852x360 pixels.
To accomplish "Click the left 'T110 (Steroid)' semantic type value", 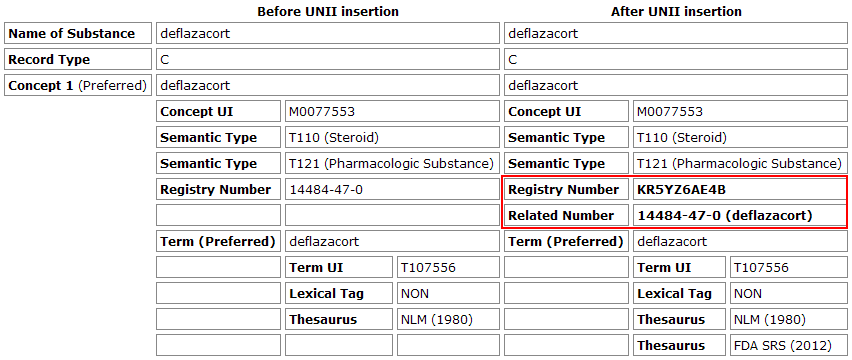I will 392,137.
